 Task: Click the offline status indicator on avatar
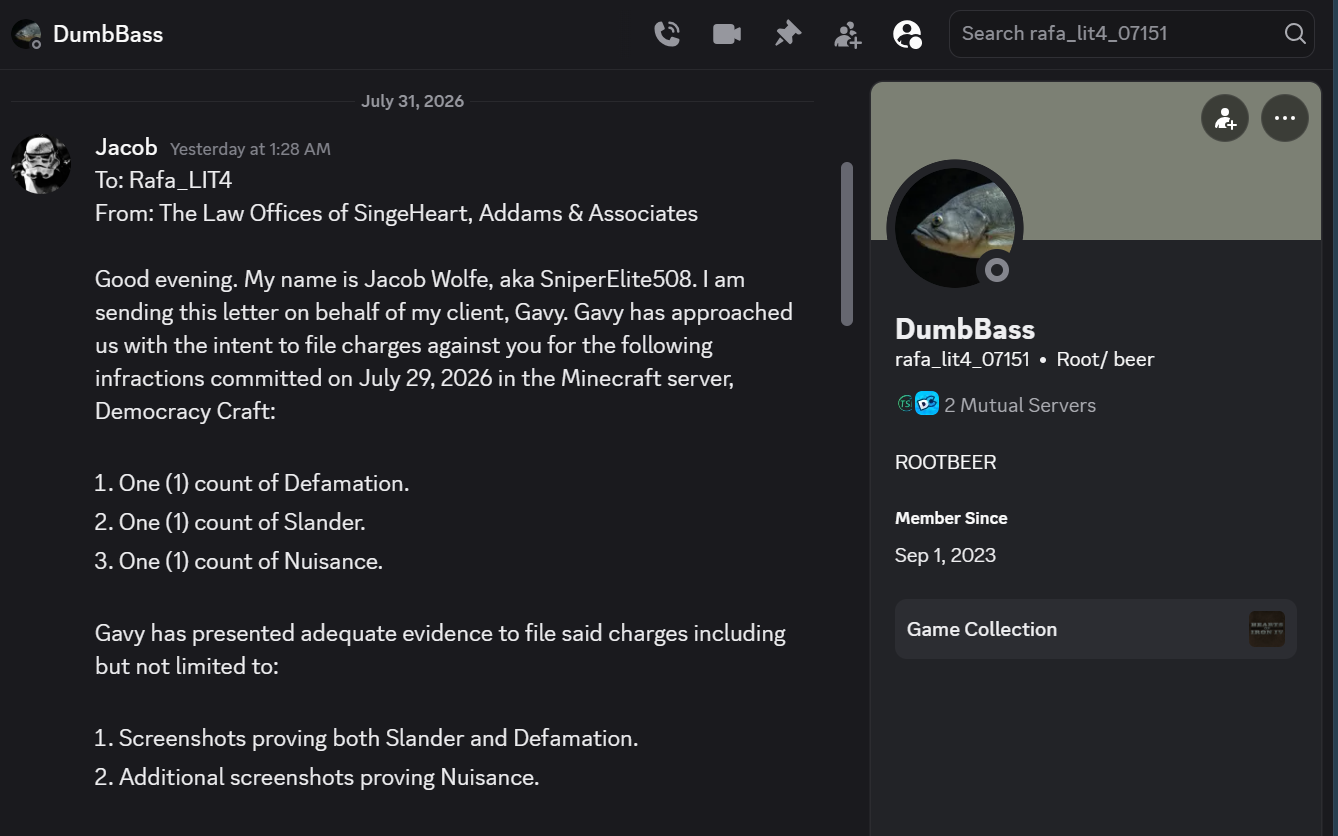(x=997, y=270)
